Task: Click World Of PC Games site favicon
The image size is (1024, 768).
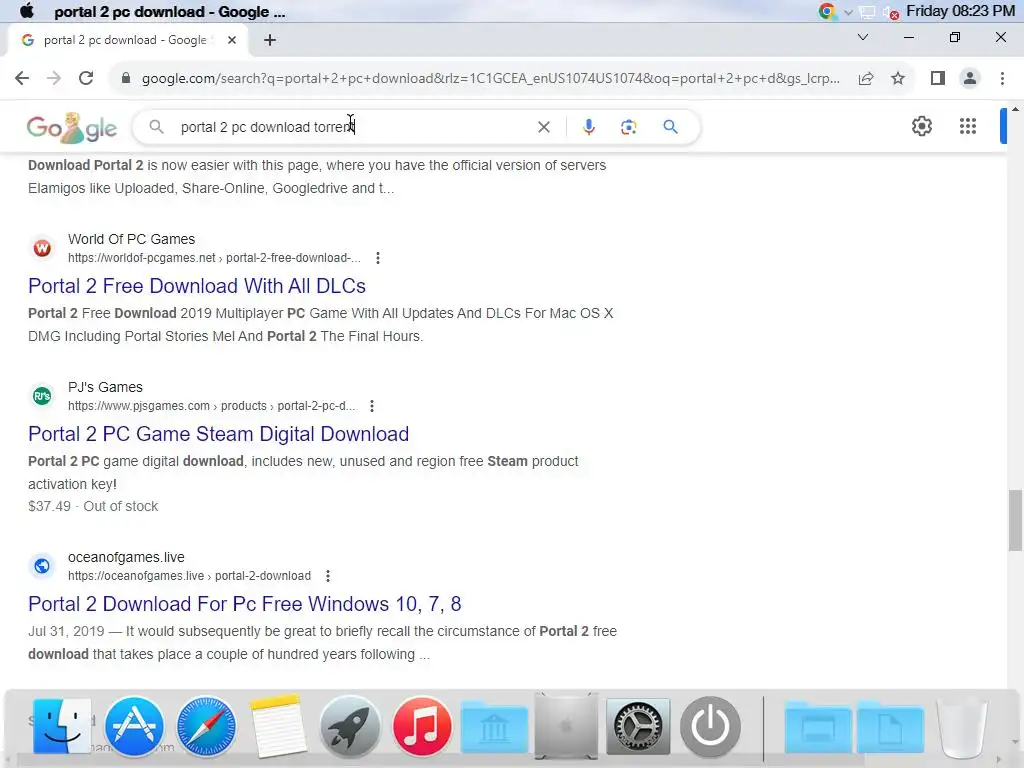Action: click(42, 248)
